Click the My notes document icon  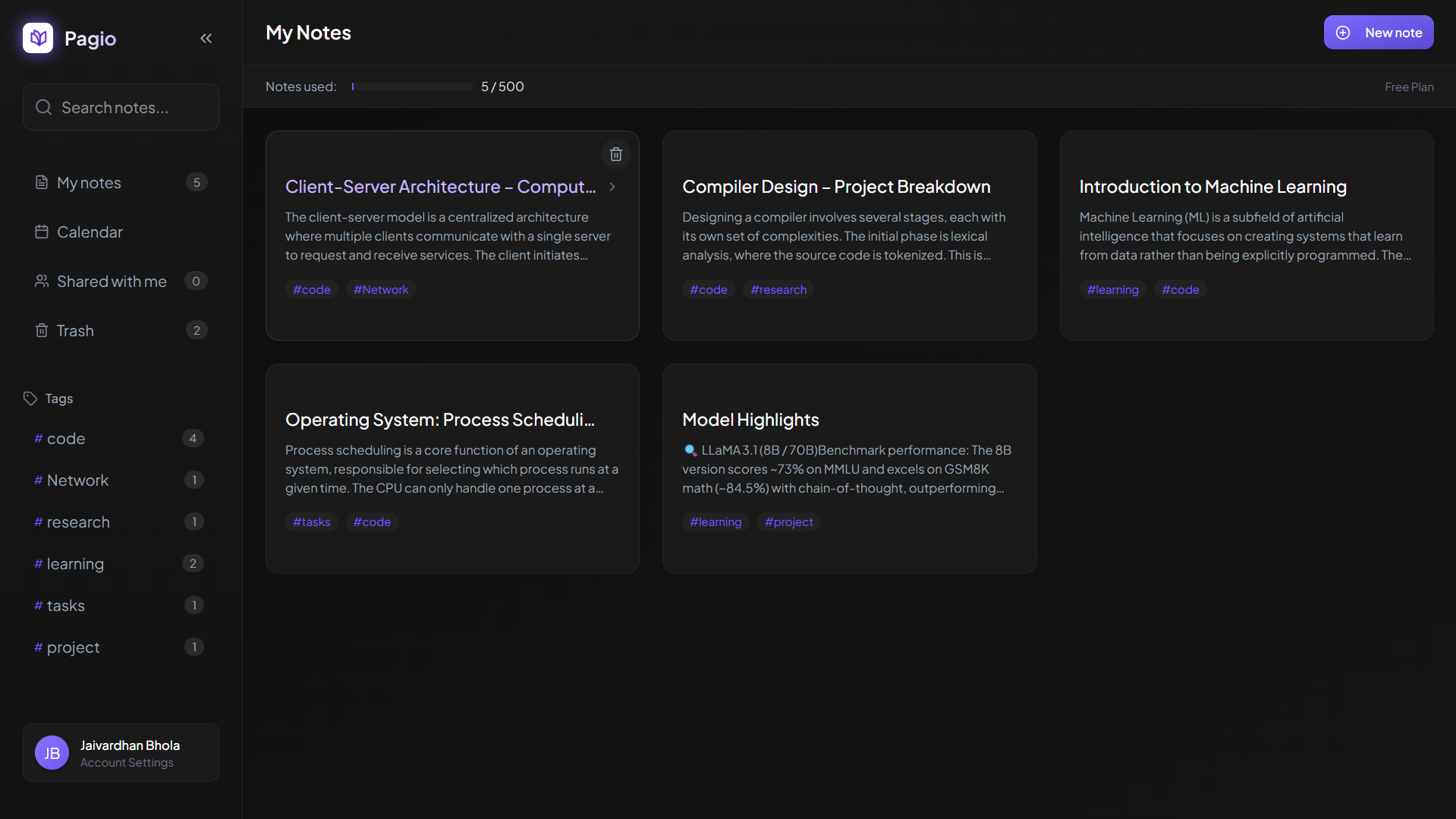pyautogui.click(x=42, y=182)
